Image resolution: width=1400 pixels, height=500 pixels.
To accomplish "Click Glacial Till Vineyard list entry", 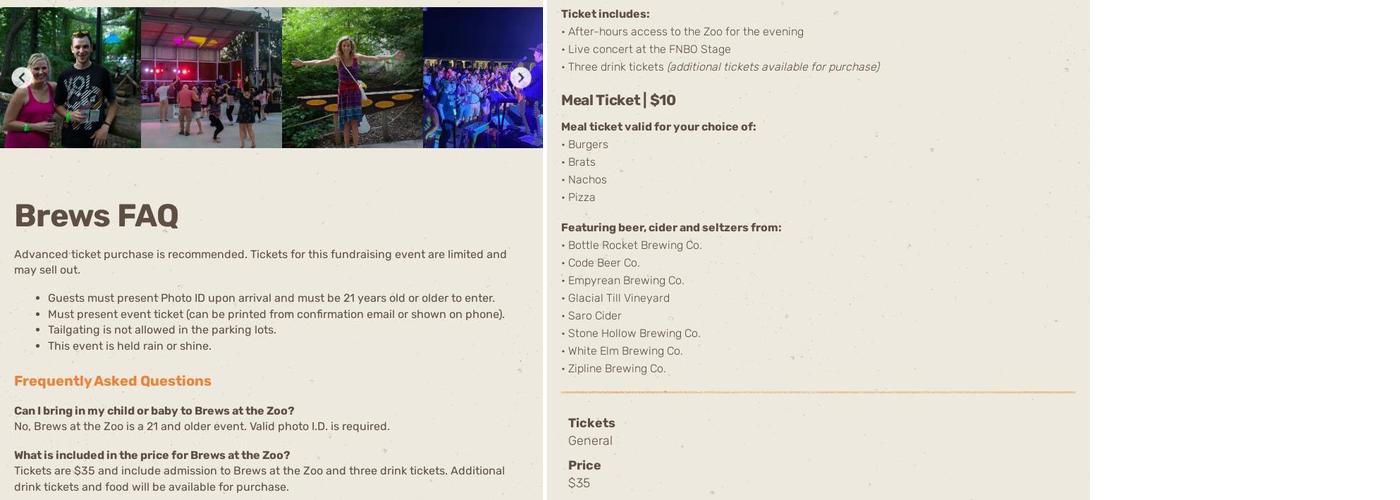I will (x=618, y=298).
